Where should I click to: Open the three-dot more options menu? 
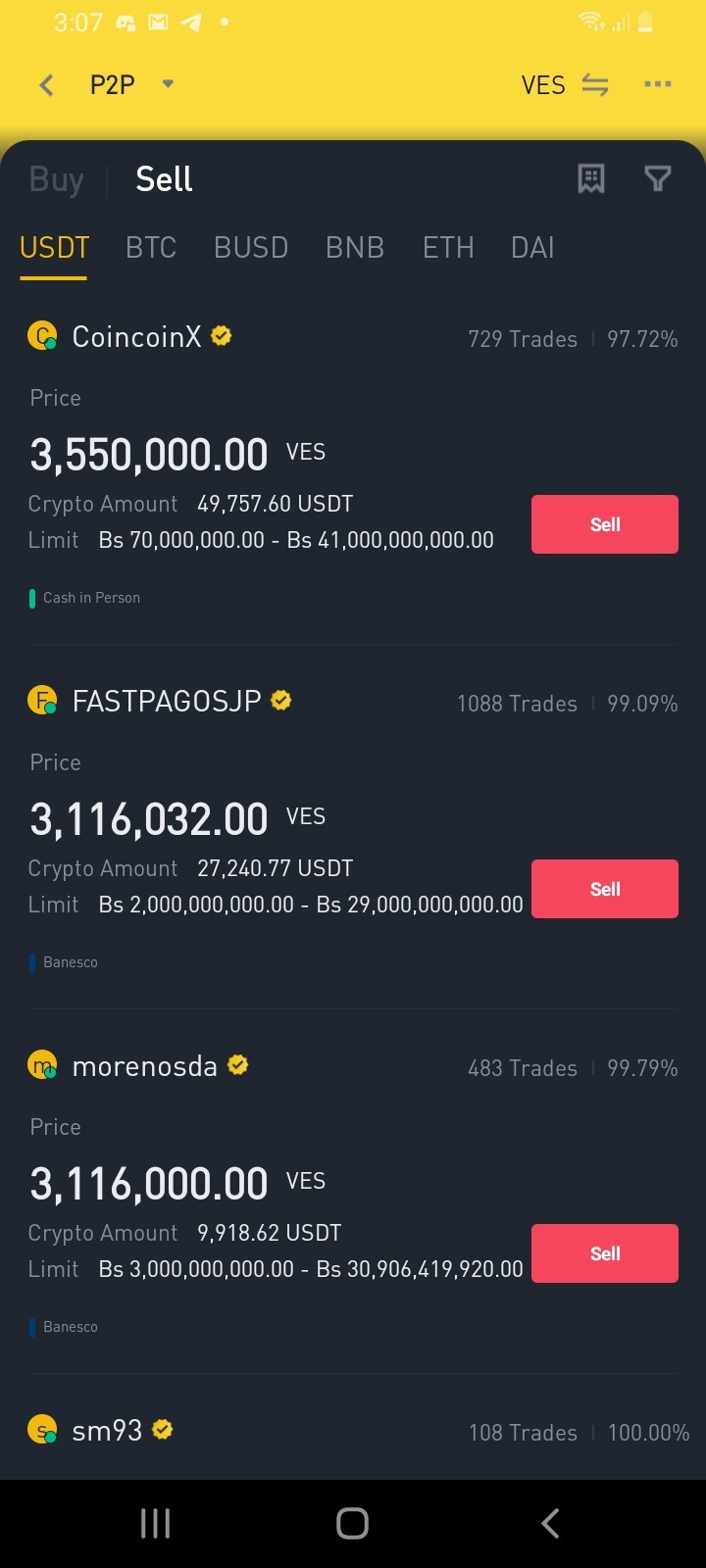[x=658, y=84]
